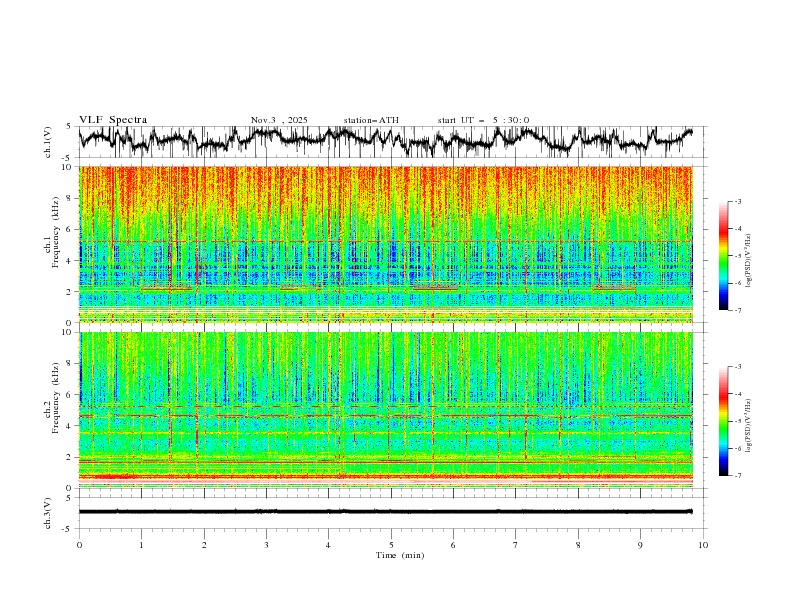Click the 'station=ATH' label

point(371,120)
